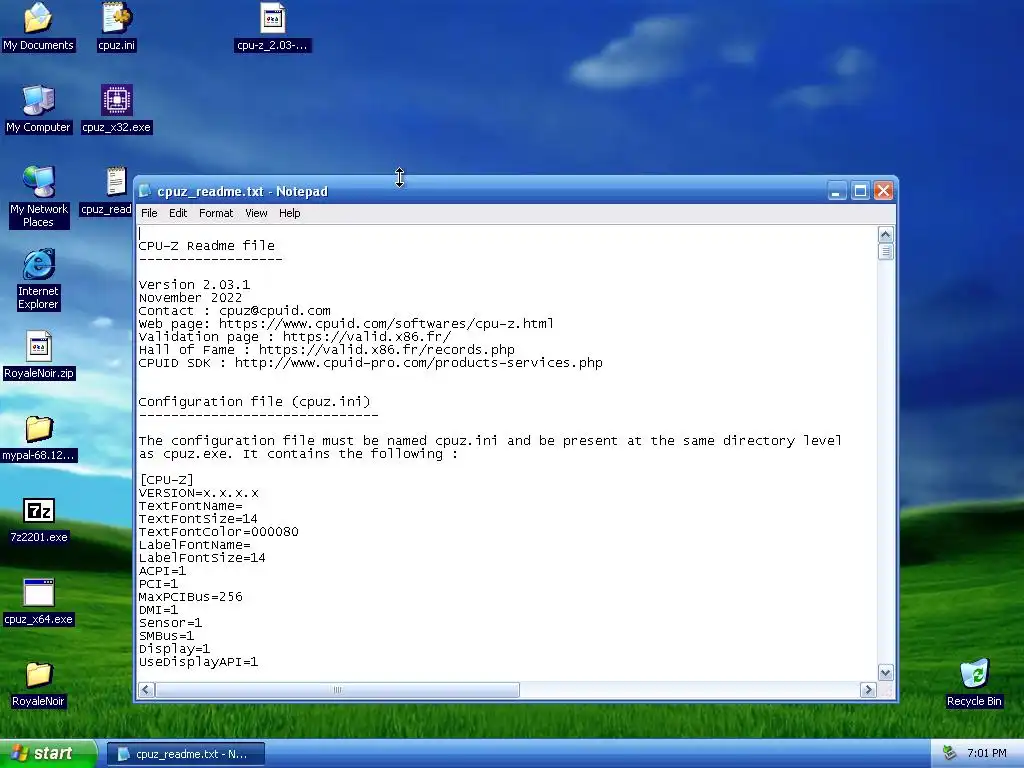Click the horizontal scrollbar thumb
Screen dimensions: 1024x768
pos(337,690)
